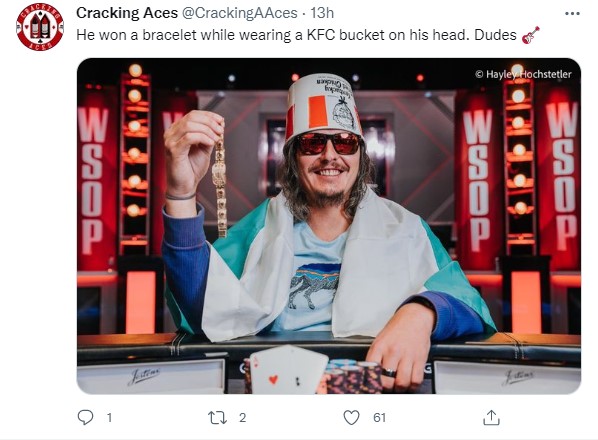Viewport: 598px width, 440px height.
Task: Click the poker chip stacks in the photo
Action: pyautogui.click(x=351, y=377)
